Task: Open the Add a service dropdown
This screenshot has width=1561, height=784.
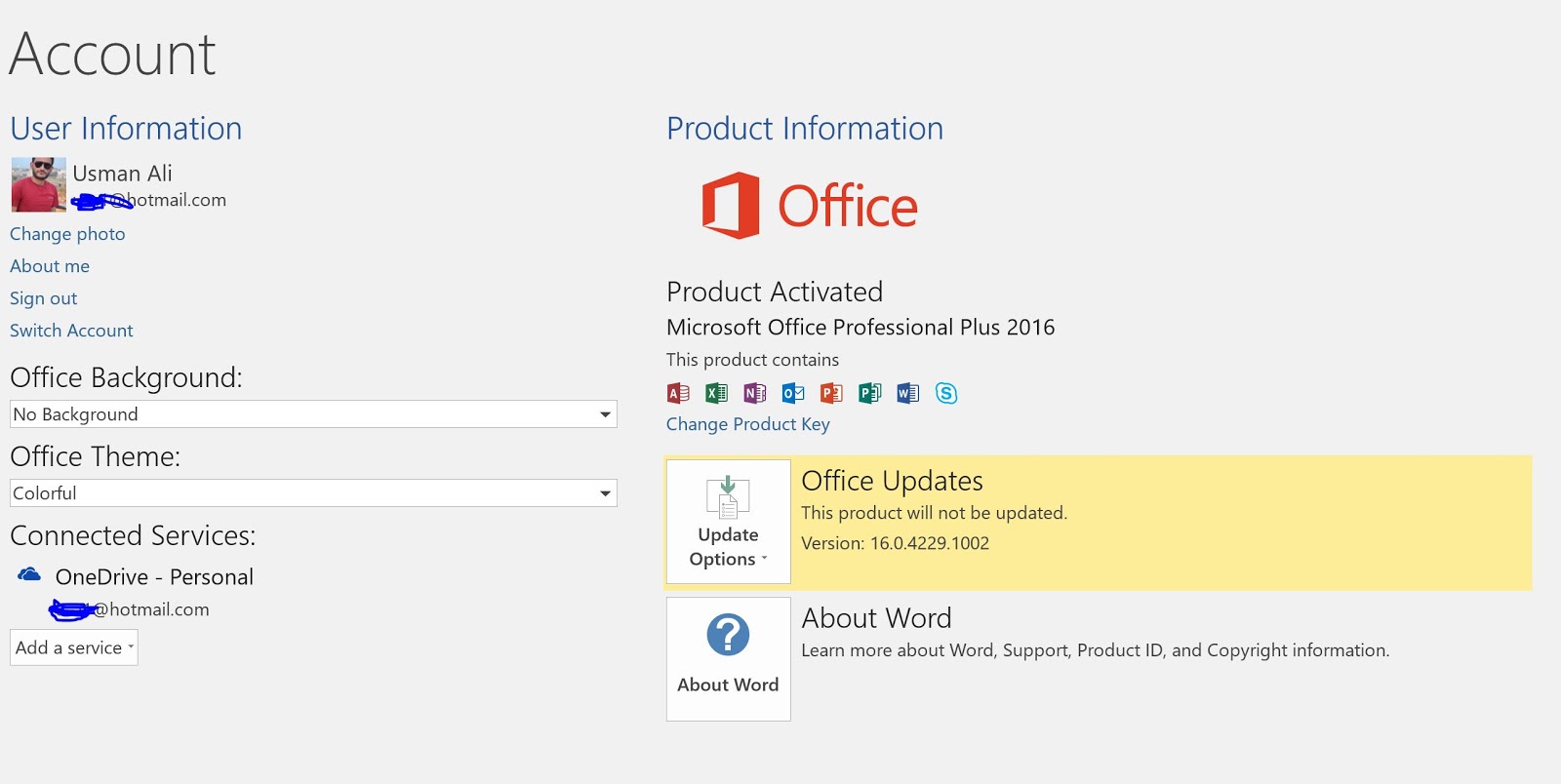Action: [74, 647]
